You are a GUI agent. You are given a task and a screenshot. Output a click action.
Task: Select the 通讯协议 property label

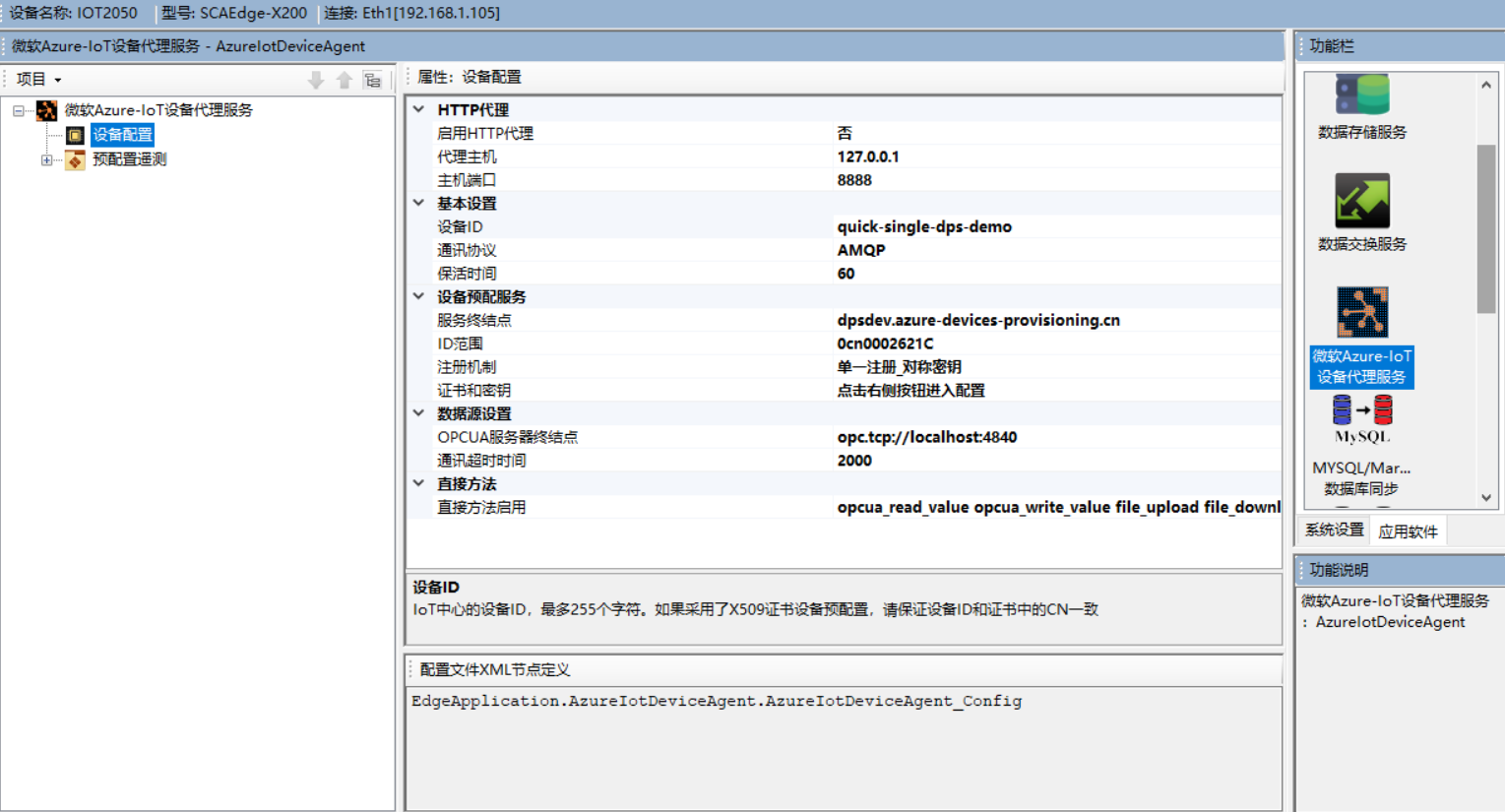(467, 250)
